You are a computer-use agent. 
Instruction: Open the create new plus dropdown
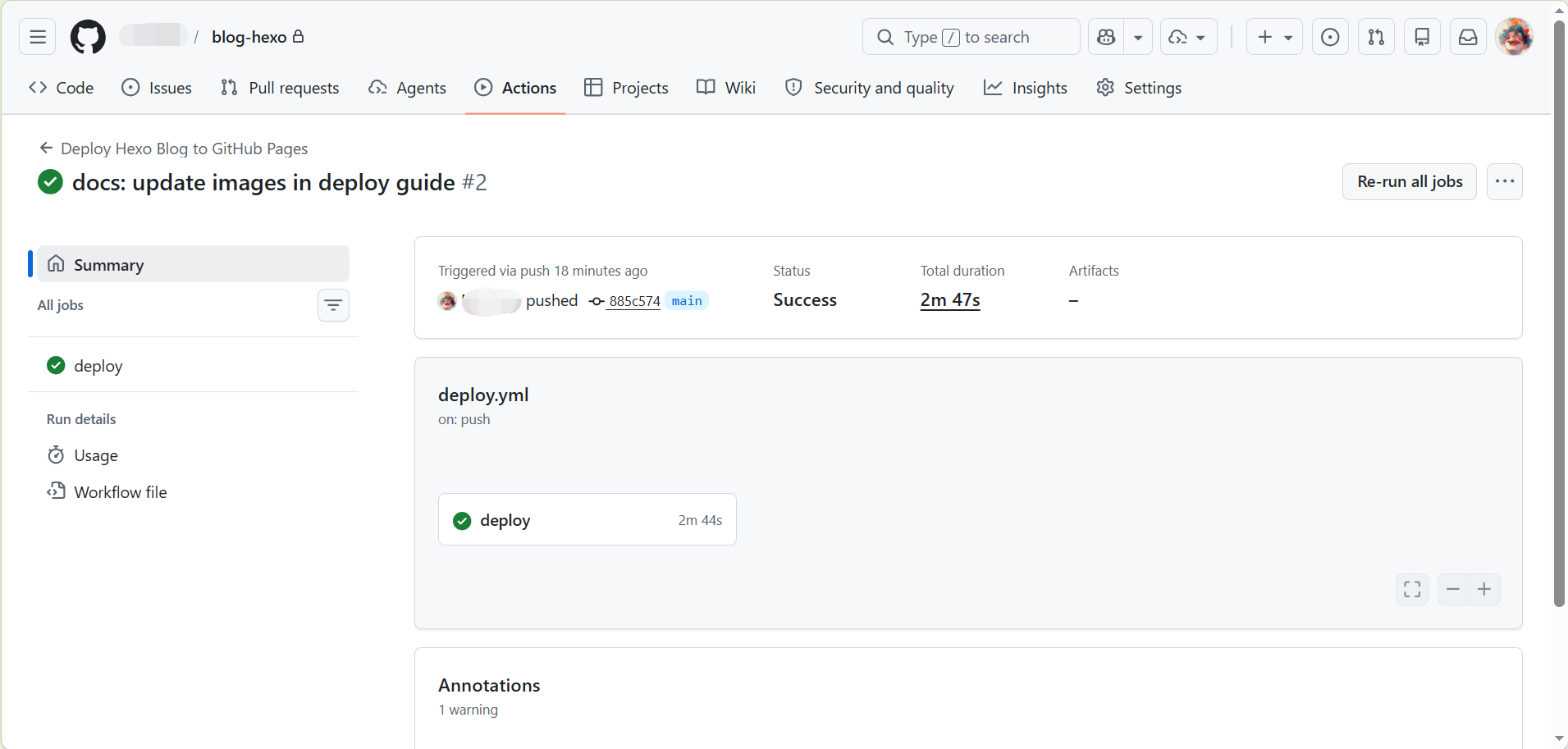point(1274,37)
